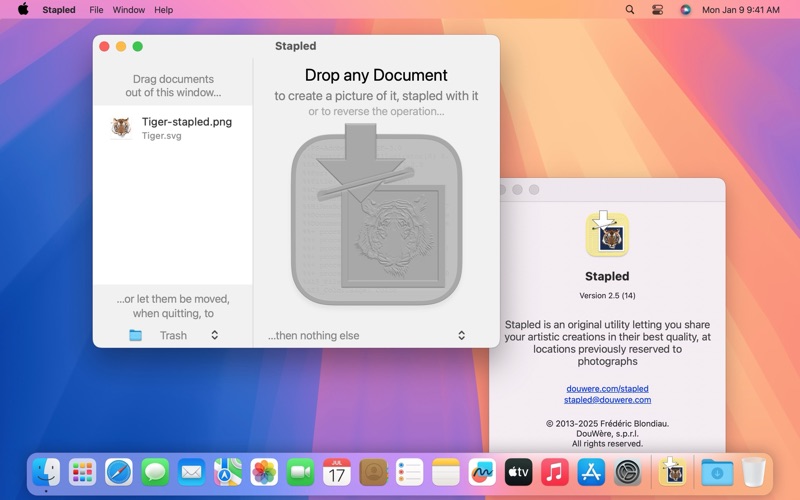Open the Downloads folder in the Dock

click(717, 472)
